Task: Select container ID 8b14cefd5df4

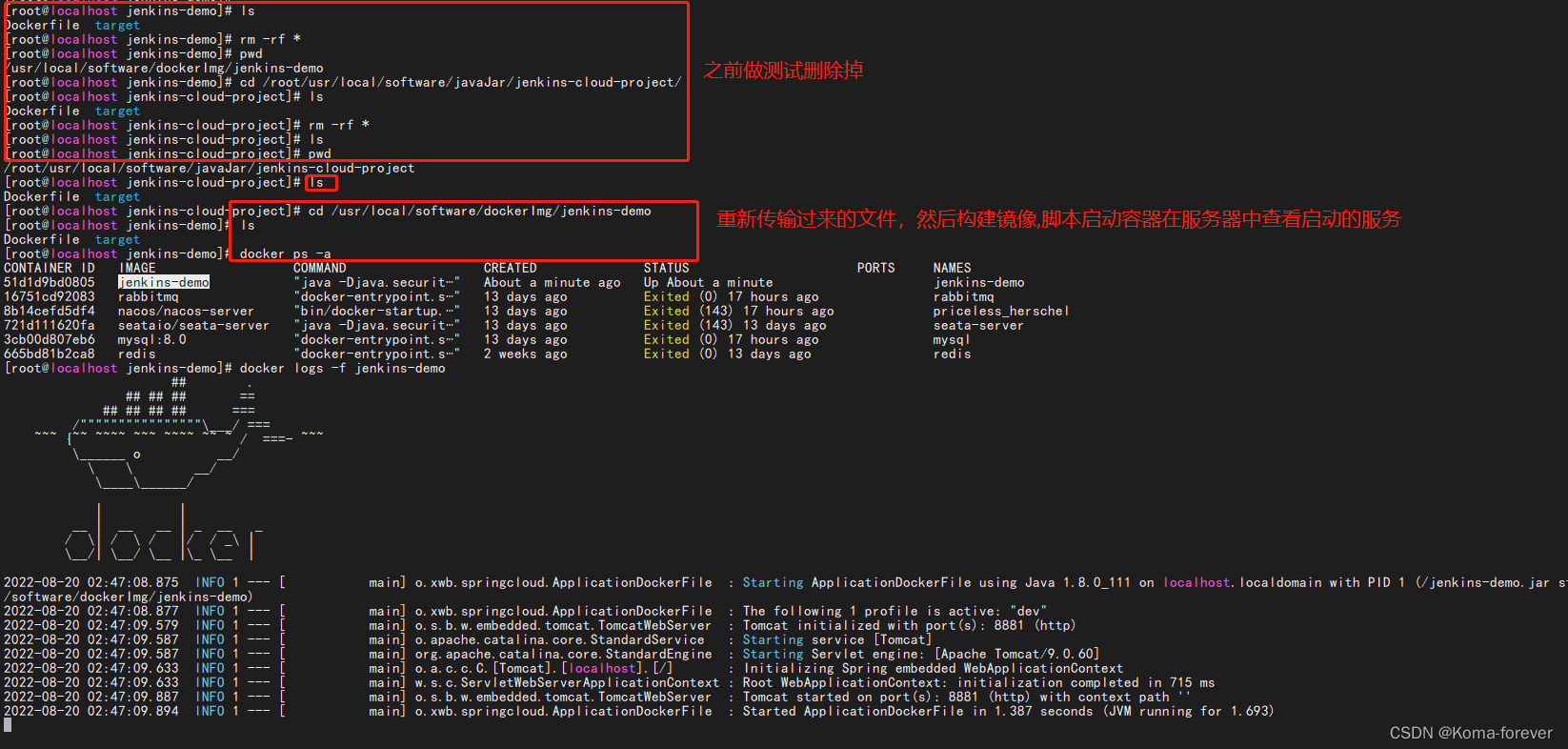Action: pyautogui.click(x=50, y=311)
